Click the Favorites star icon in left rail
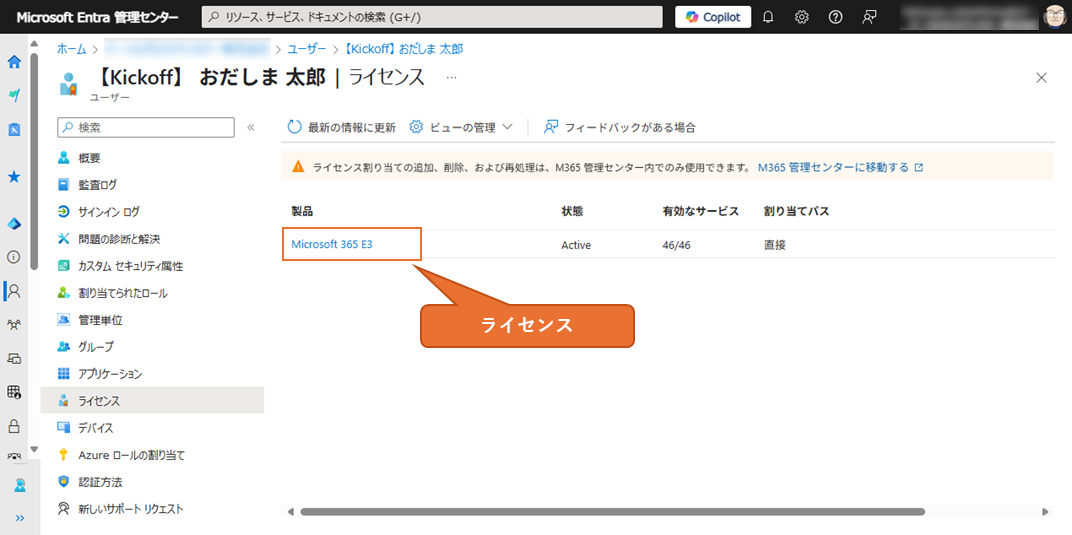This screenshot has height=535, width=1072. point(14,177)
